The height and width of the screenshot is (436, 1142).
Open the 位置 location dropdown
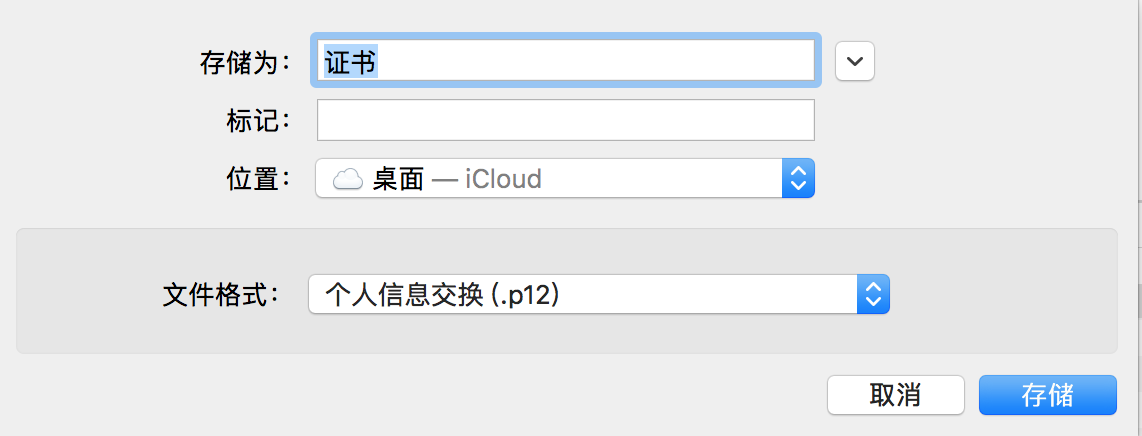pos(564,178)
